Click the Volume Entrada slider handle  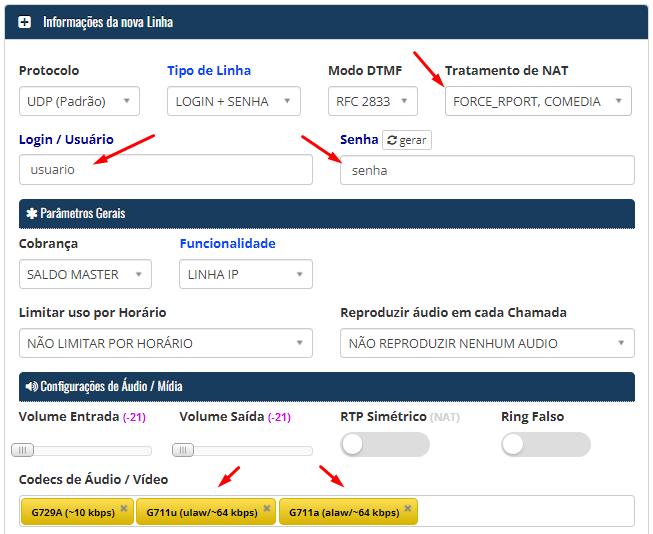22,450
